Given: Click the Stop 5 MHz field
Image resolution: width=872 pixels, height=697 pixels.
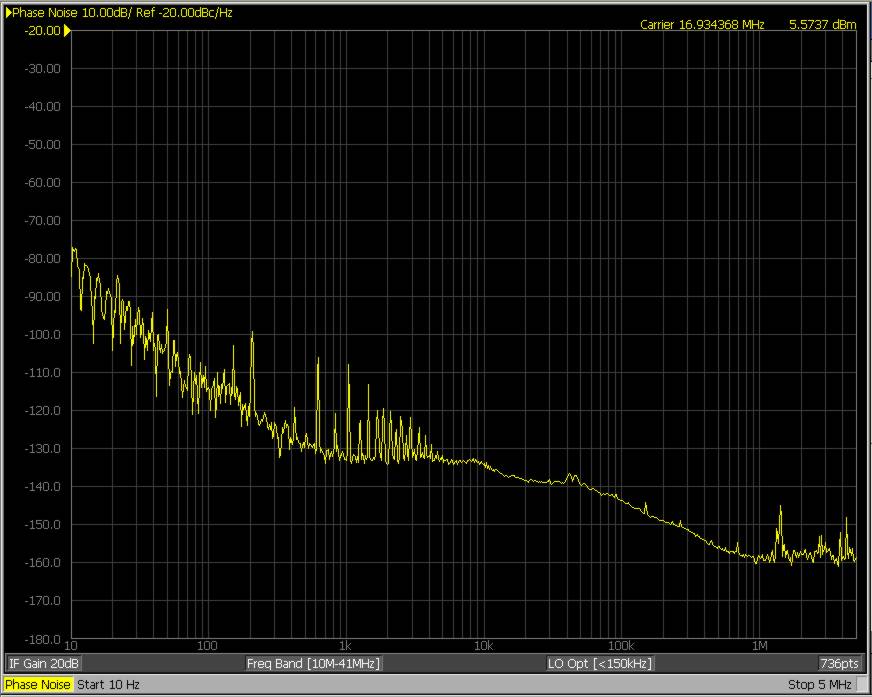Looking at the screenshot, I should pyautogui.click(x=819, y=685).
